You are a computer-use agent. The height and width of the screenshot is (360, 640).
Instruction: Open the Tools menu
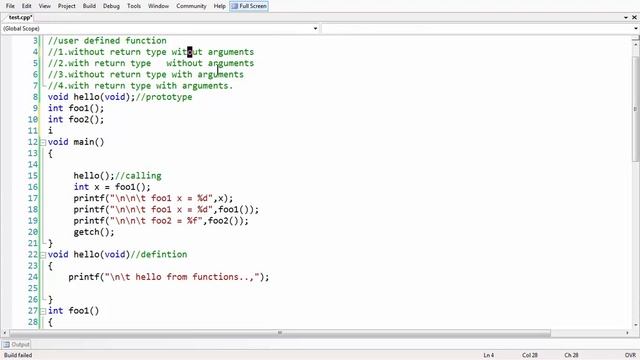pyautogui.click(x=134, y=6)
